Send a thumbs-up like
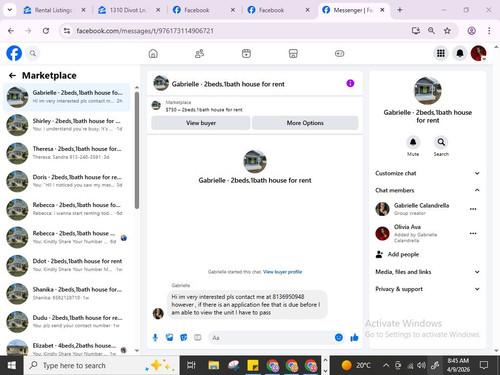The height and width of the screenshot is (375, 500). tap(354, 338)
